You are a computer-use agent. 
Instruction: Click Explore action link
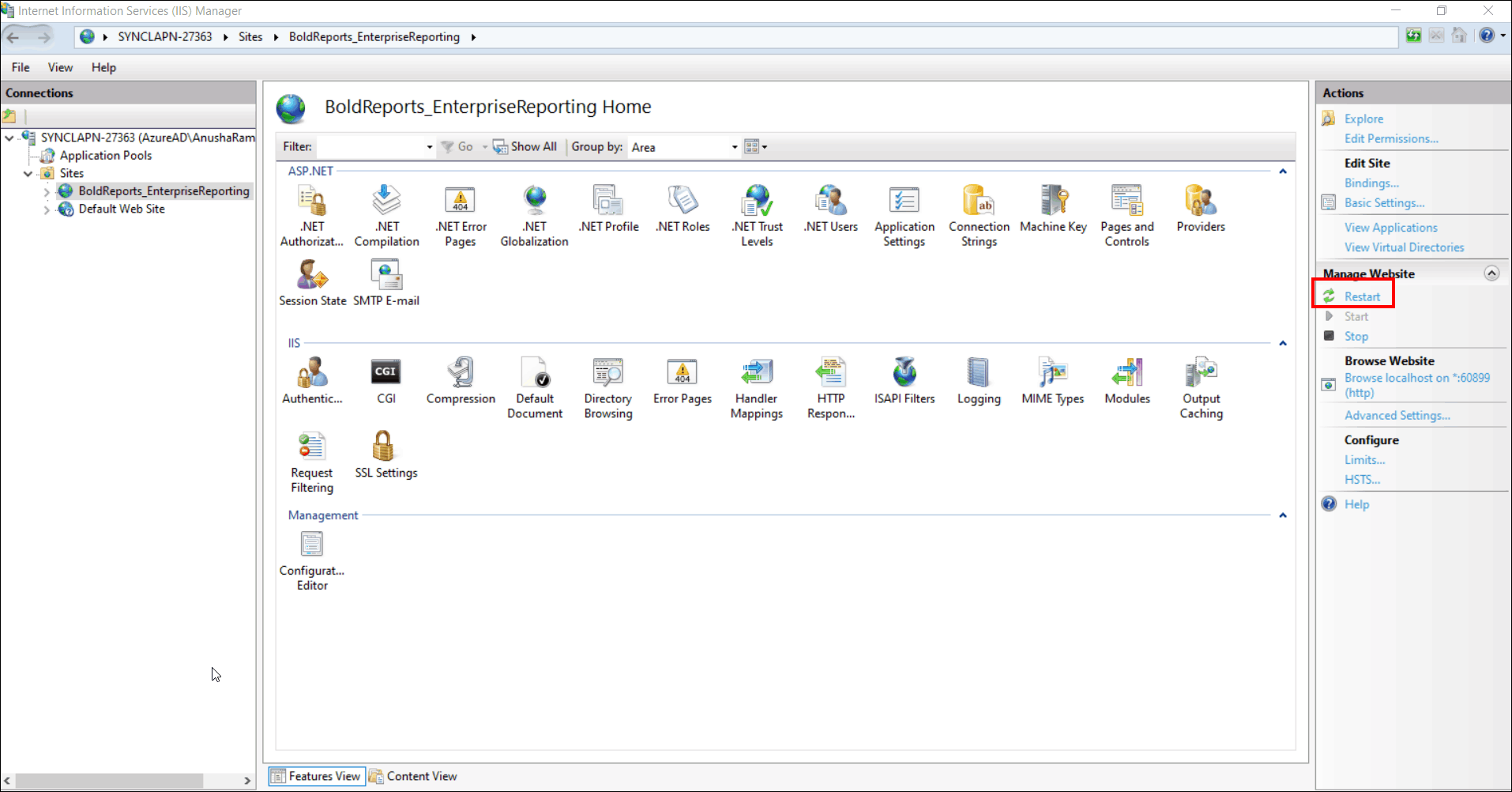[x=1363, y=119]
